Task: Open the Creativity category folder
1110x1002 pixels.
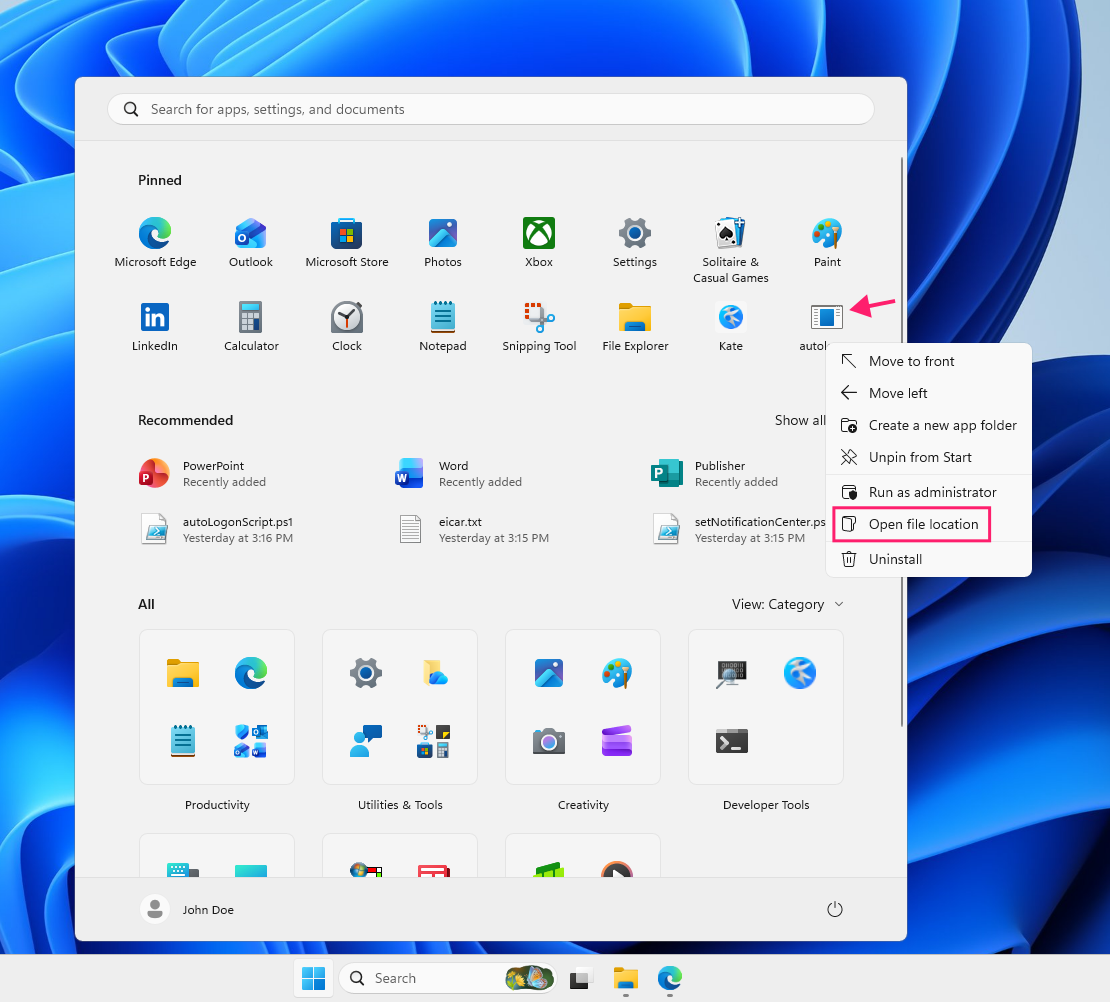Action: 583,707
